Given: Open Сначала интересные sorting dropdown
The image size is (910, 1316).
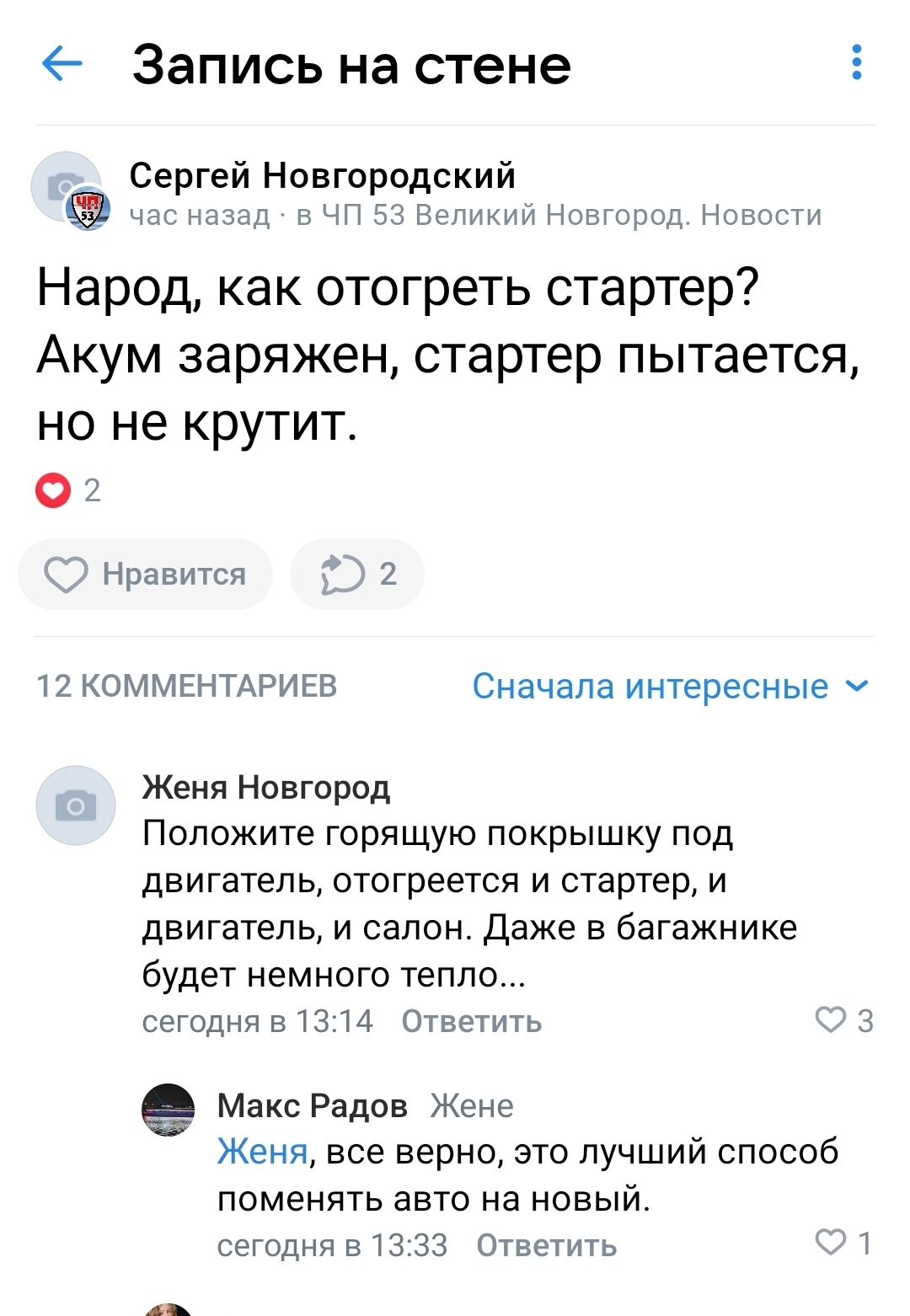Looking at the screenshot, I should click(650, 687).
